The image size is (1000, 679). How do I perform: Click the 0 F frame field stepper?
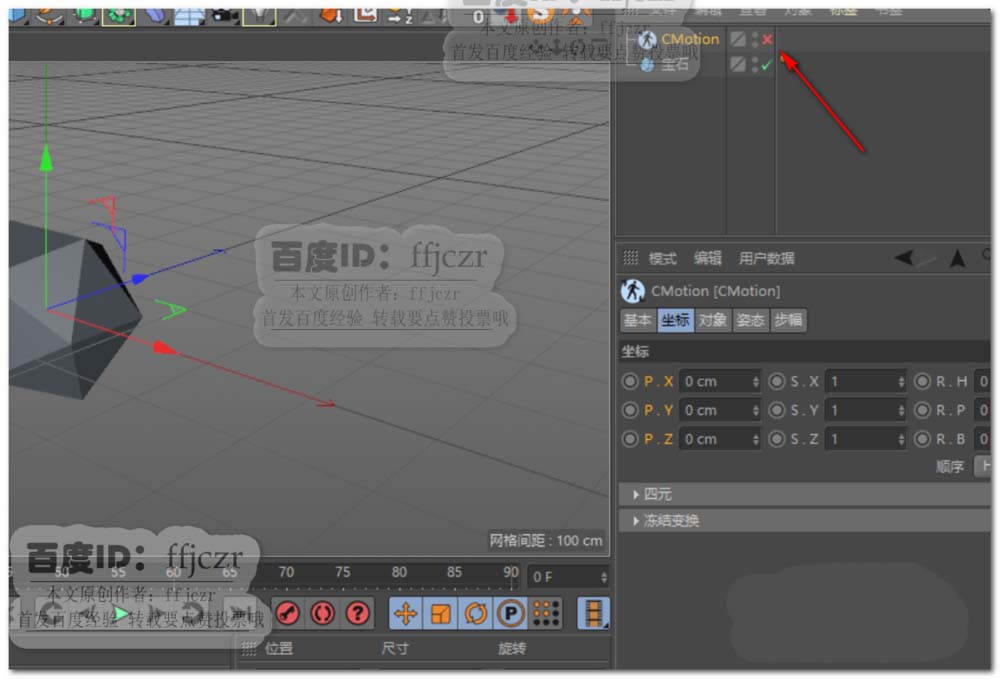click(x=603, y=577)
